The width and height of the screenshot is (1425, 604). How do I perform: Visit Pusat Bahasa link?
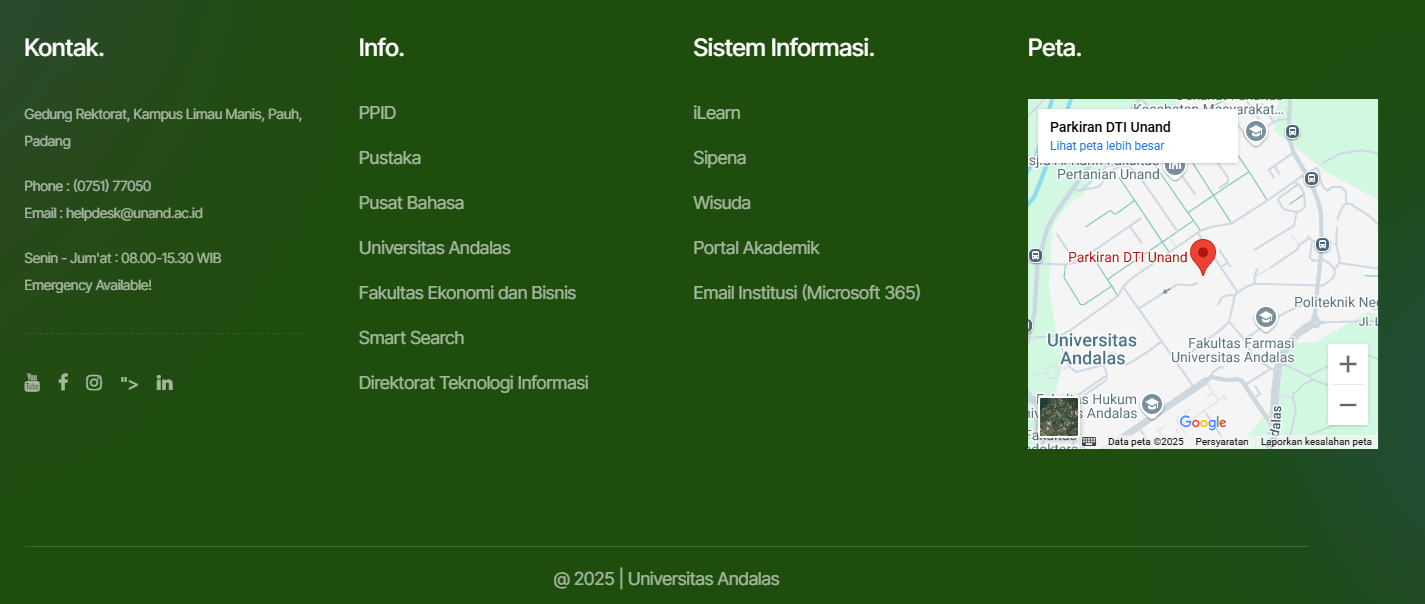(x=411, y=203)
